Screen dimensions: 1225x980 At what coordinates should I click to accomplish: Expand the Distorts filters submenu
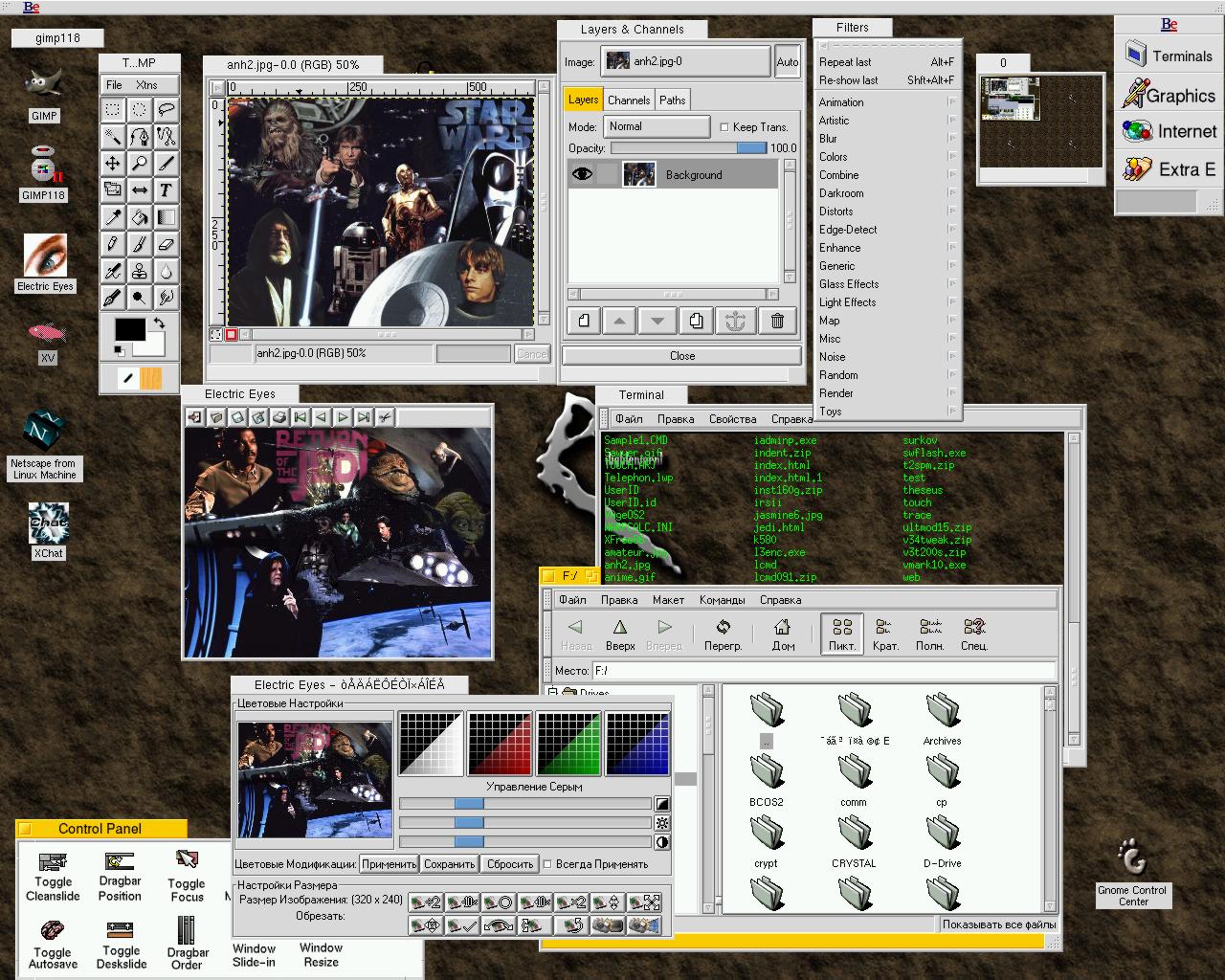point(886,212)
